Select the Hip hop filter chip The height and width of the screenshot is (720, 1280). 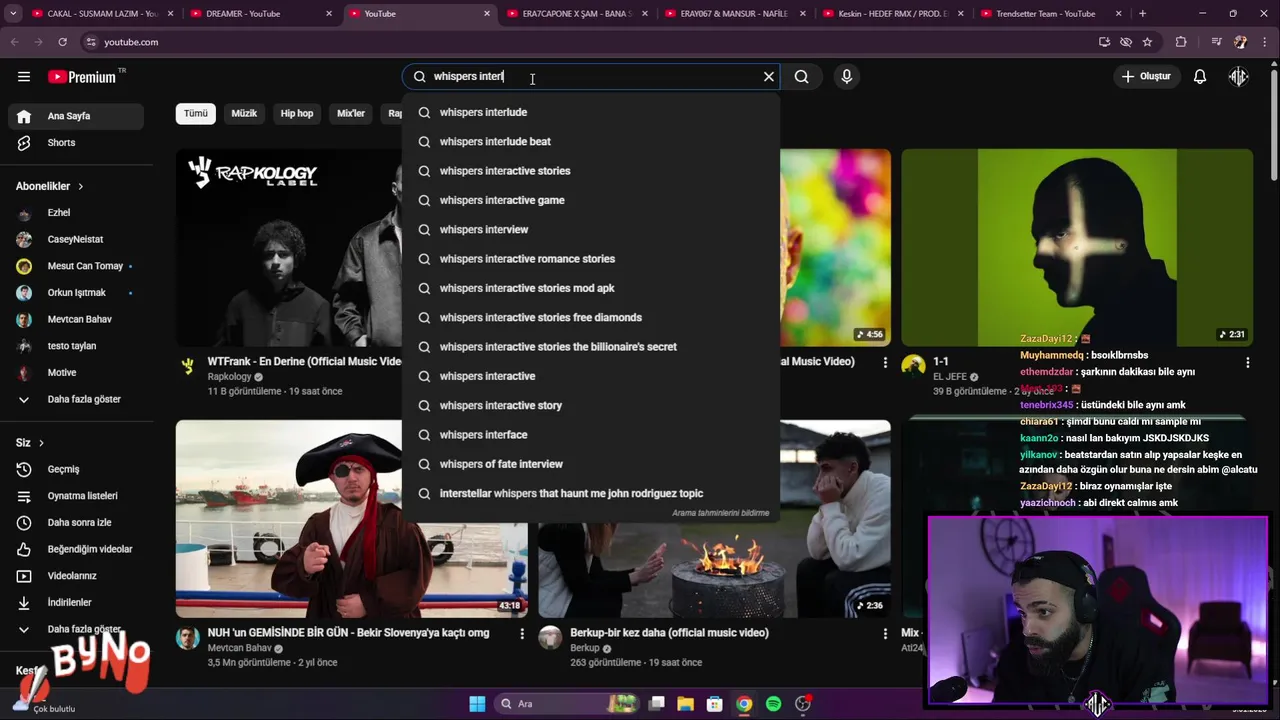297,113
